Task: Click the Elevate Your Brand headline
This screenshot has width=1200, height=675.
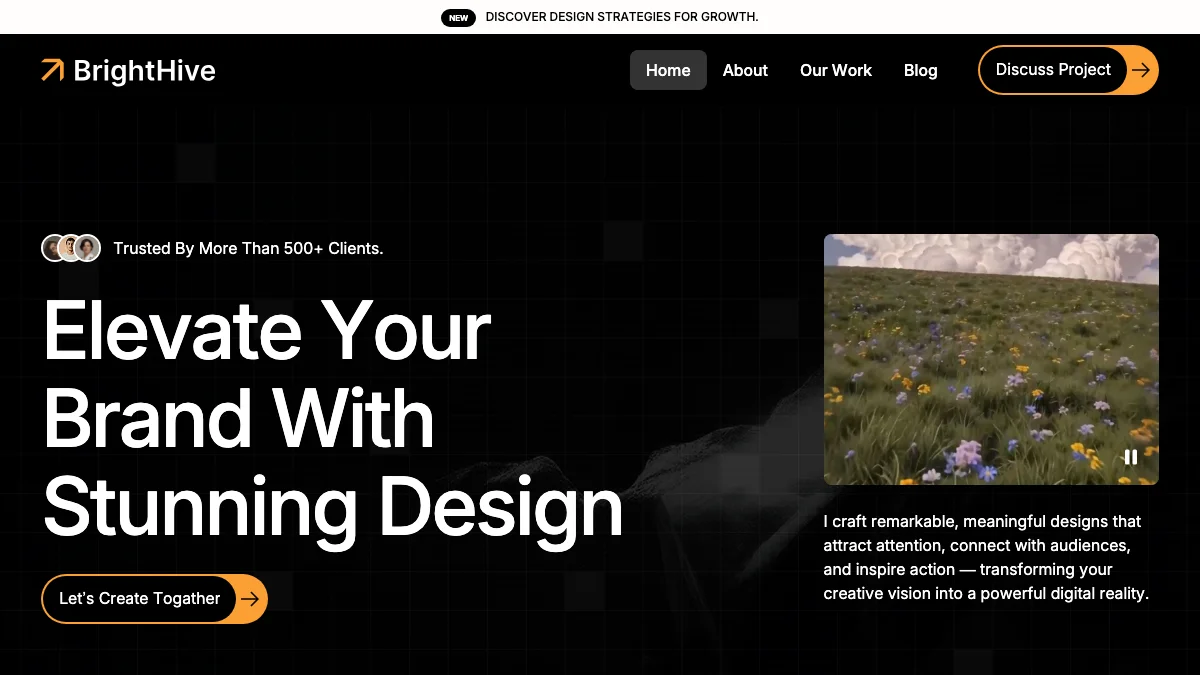Action: 333,418
